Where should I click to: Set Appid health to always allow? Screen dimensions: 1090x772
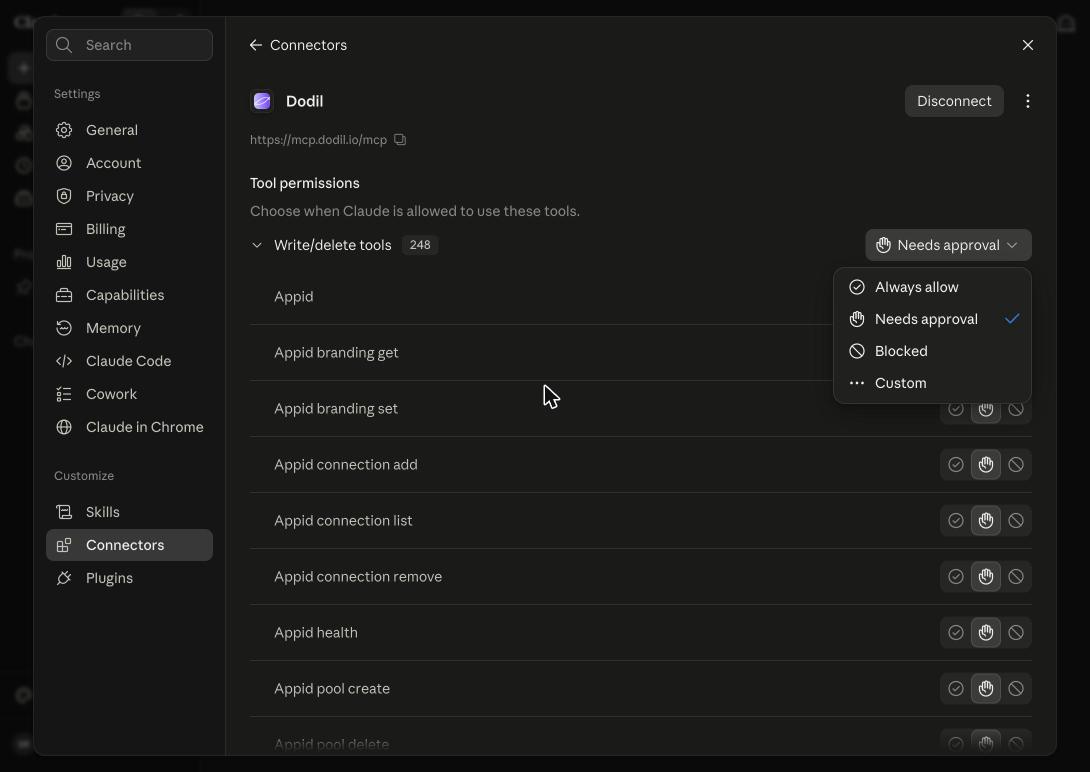click(x=956, y=632)
